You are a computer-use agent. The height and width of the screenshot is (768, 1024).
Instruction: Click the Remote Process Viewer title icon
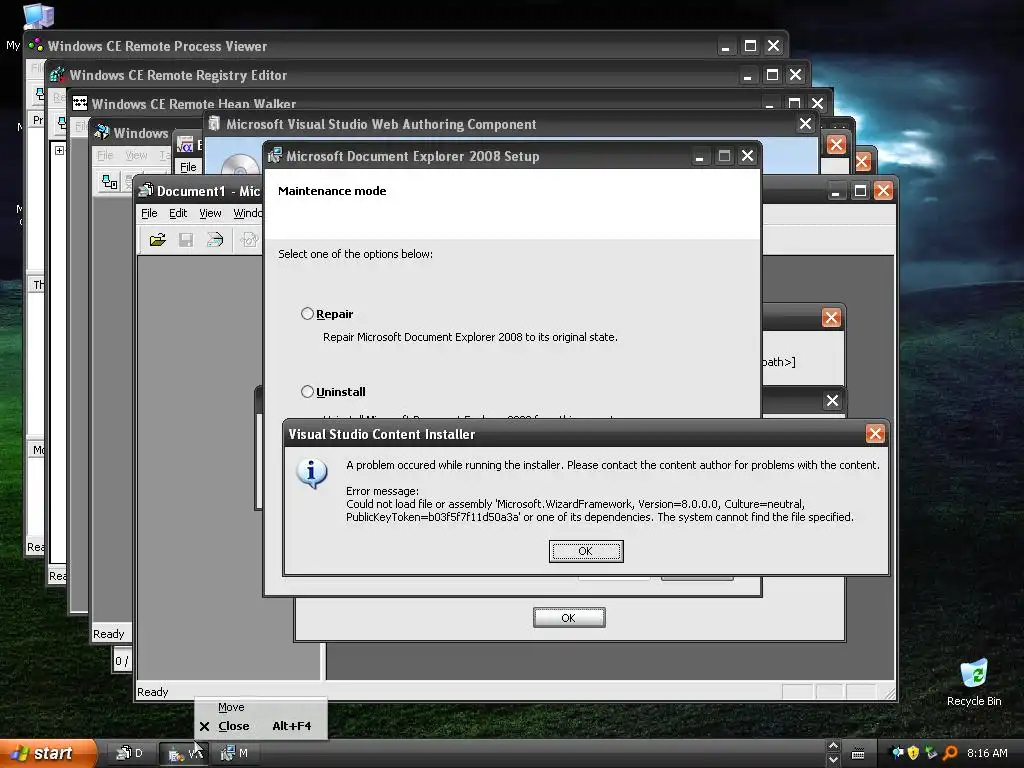tap(36, 46)
